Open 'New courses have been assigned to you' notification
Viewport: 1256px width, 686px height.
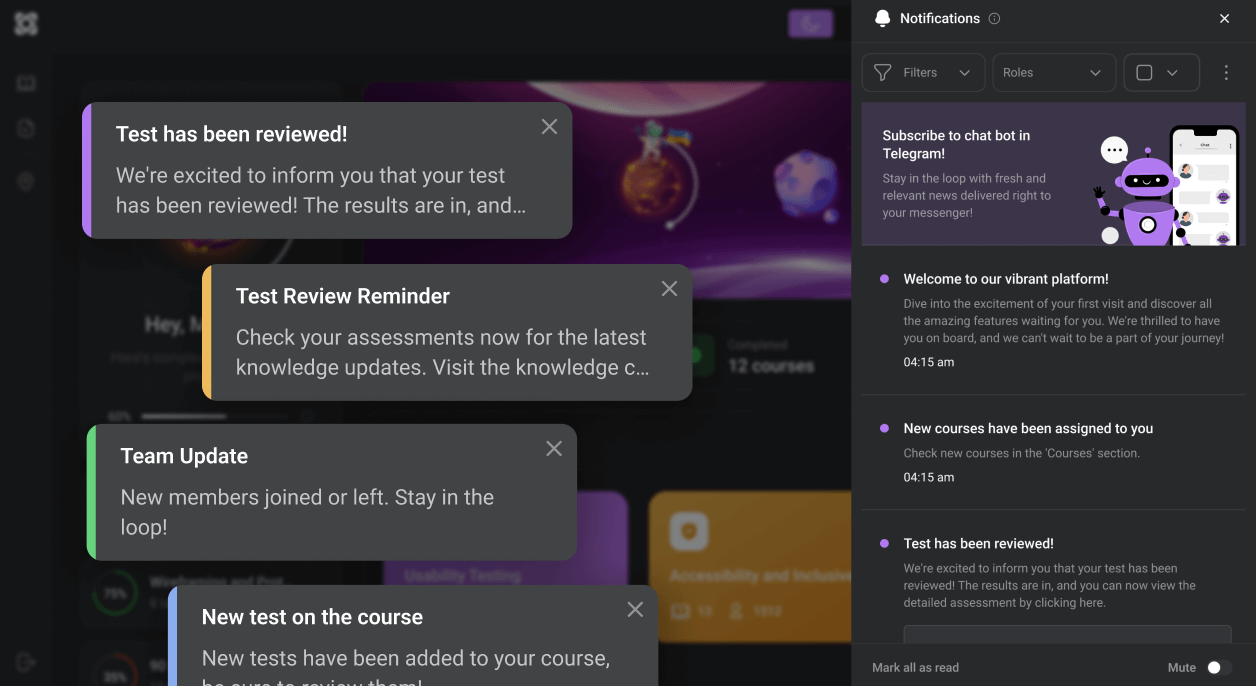click(1054, 454)
